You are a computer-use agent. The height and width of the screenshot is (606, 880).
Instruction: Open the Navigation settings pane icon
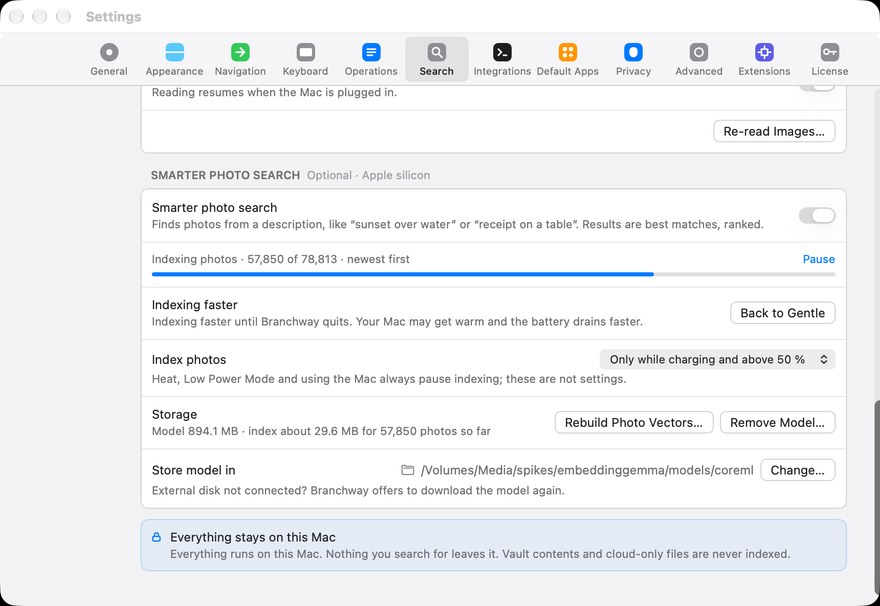pos(240,52)
